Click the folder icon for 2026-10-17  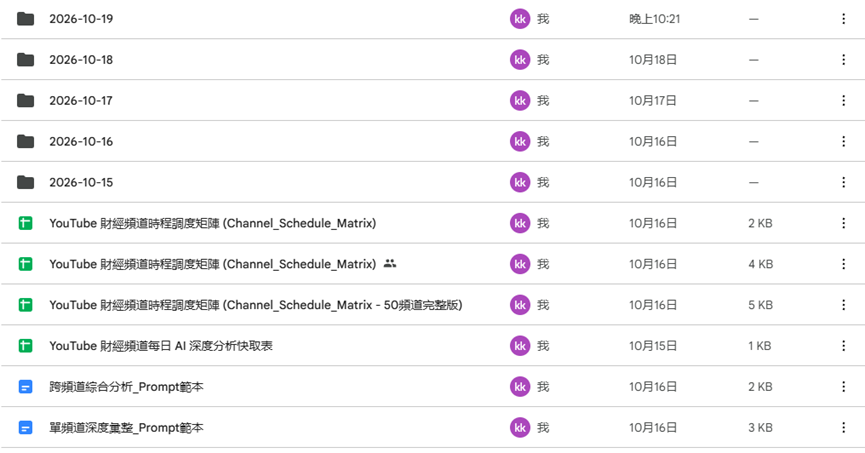click(x=25, y=100)
